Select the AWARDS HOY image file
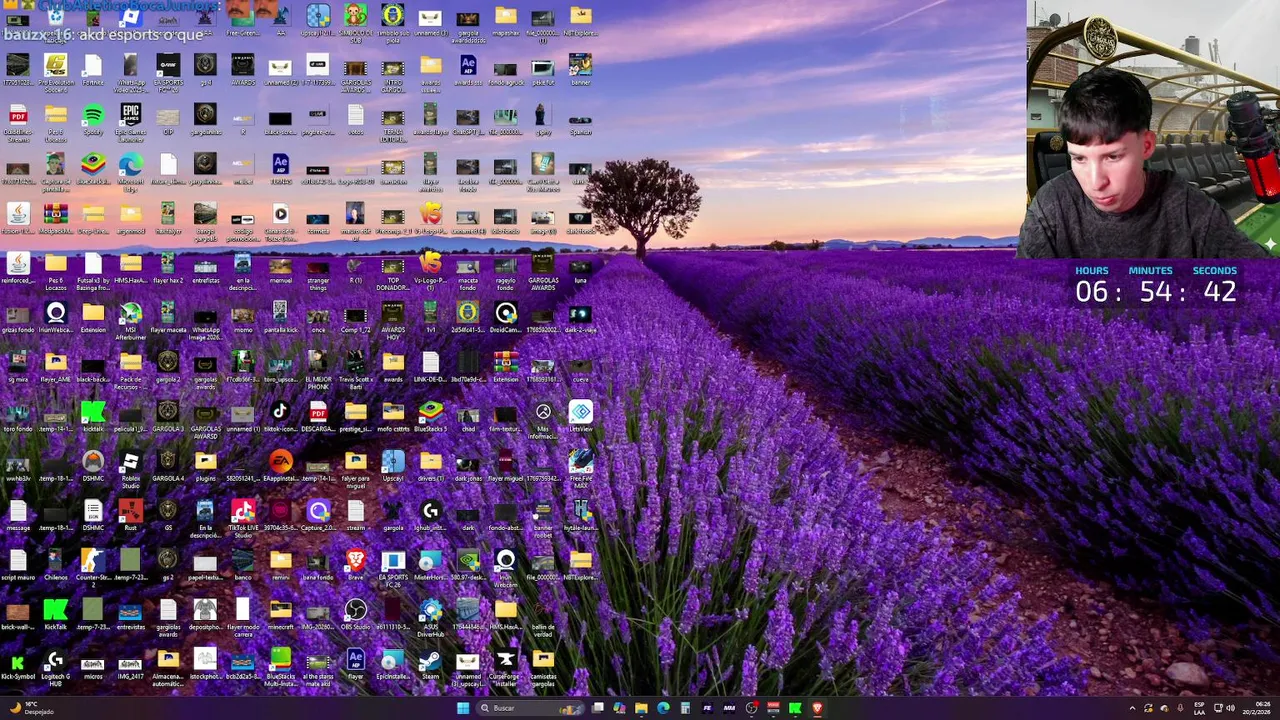 coord(393,319)
